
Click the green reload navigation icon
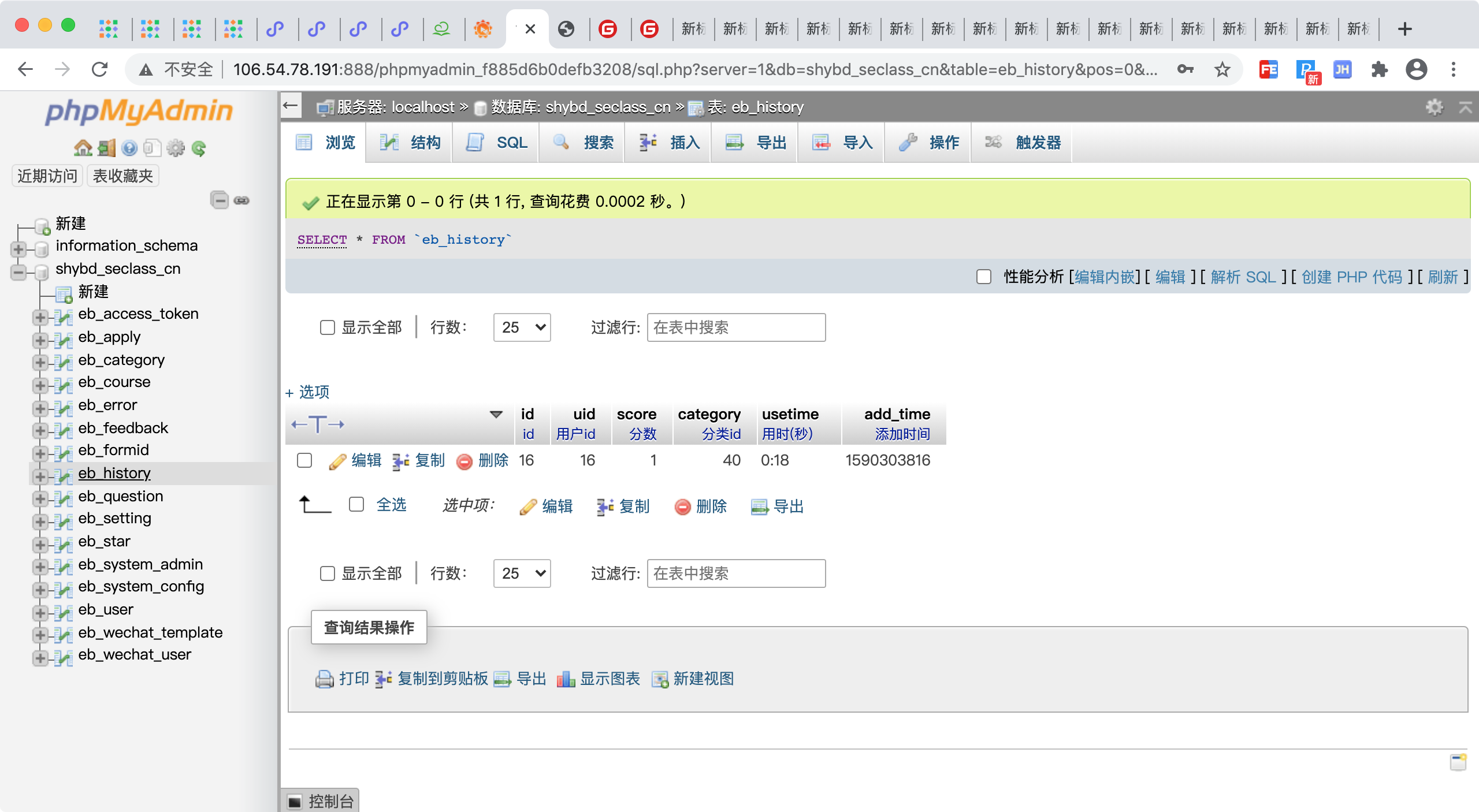199,148
